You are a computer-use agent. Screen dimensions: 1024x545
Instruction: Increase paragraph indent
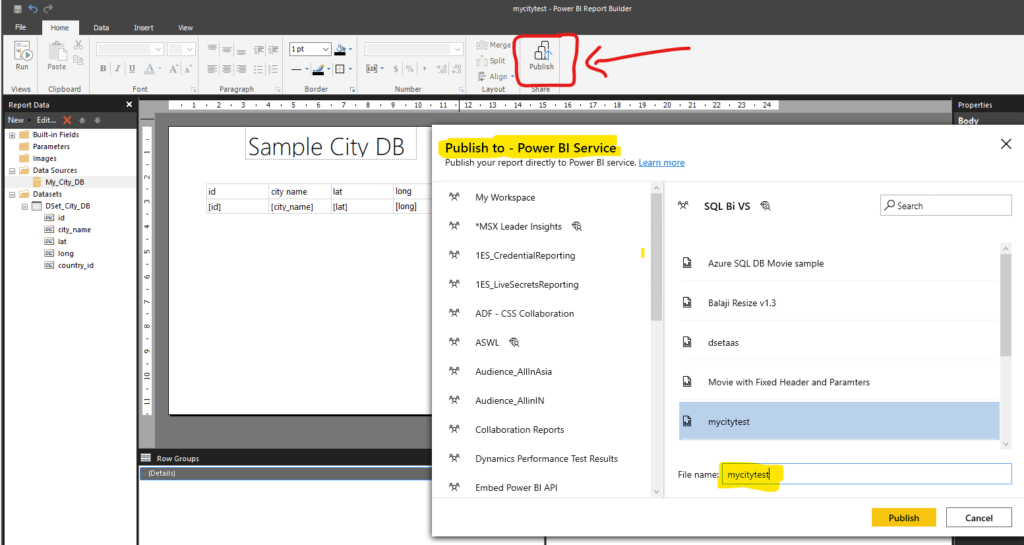[272, 49]
